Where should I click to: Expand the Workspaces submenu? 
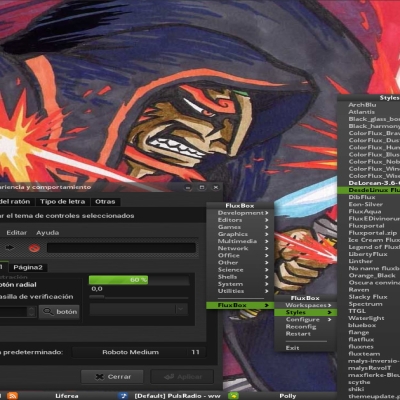[x=306, y=305]
